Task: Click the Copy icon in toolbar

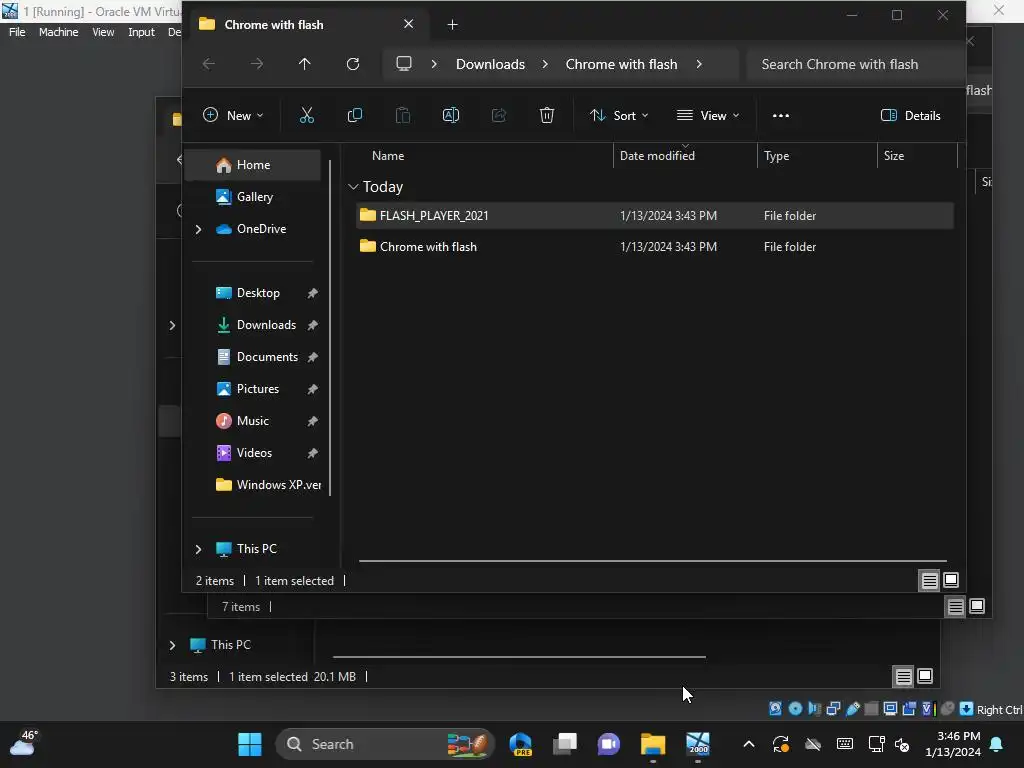Action: tap(355, 116)
